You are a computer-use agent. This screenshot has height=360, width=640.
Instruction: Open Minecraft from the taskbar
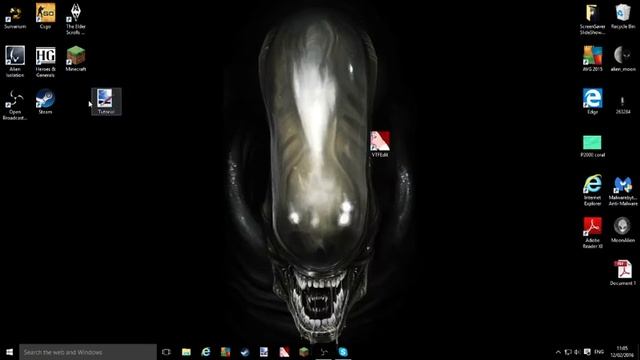pos(304,352)
